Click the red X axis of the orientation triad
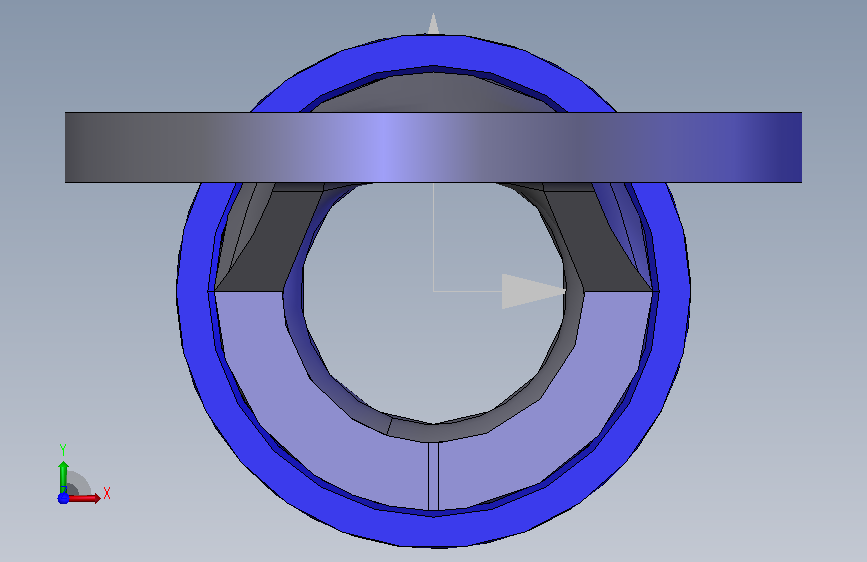 (84, 498)
